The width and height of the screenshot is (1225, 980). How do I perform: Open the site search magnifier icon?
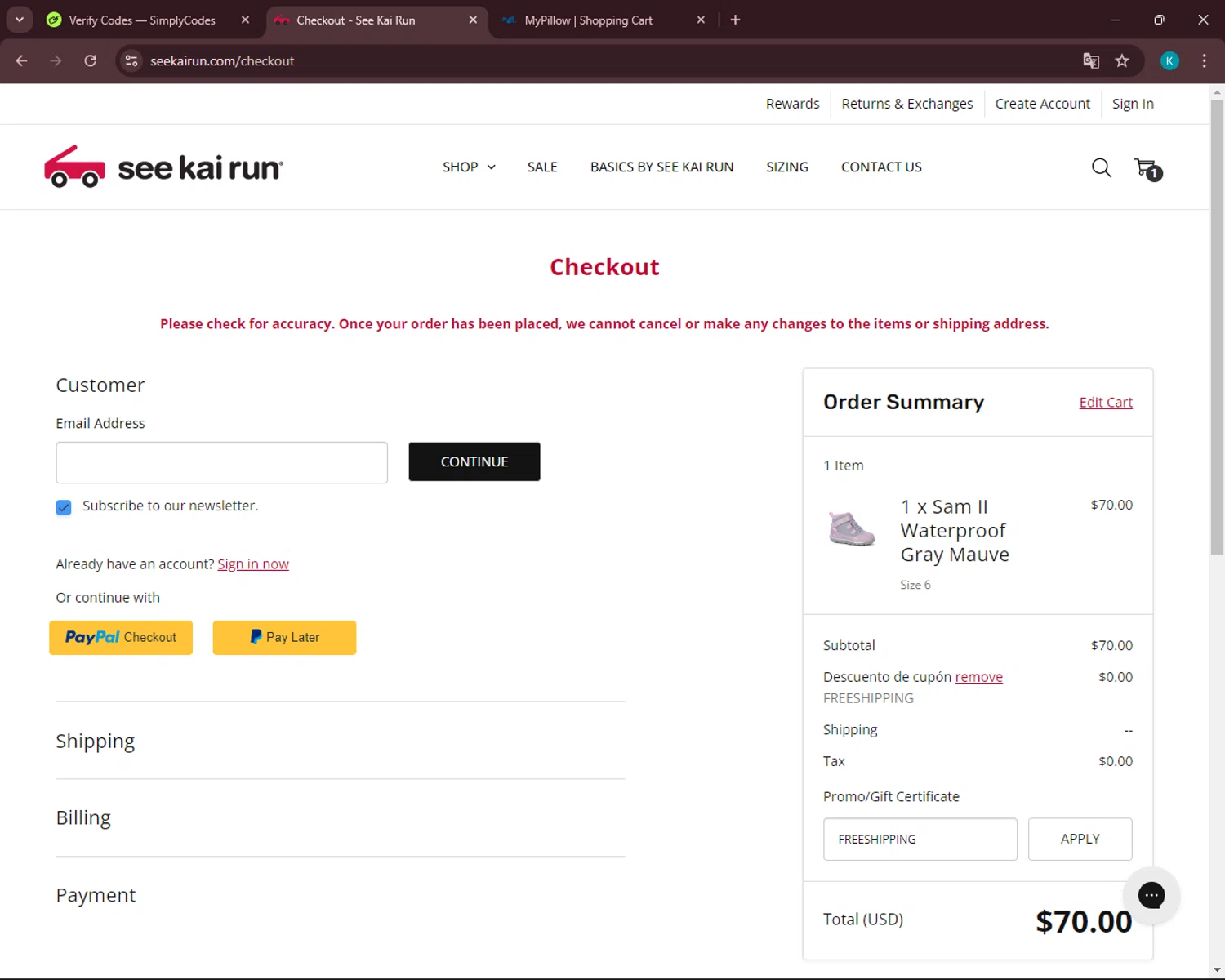pos(1101,167)
